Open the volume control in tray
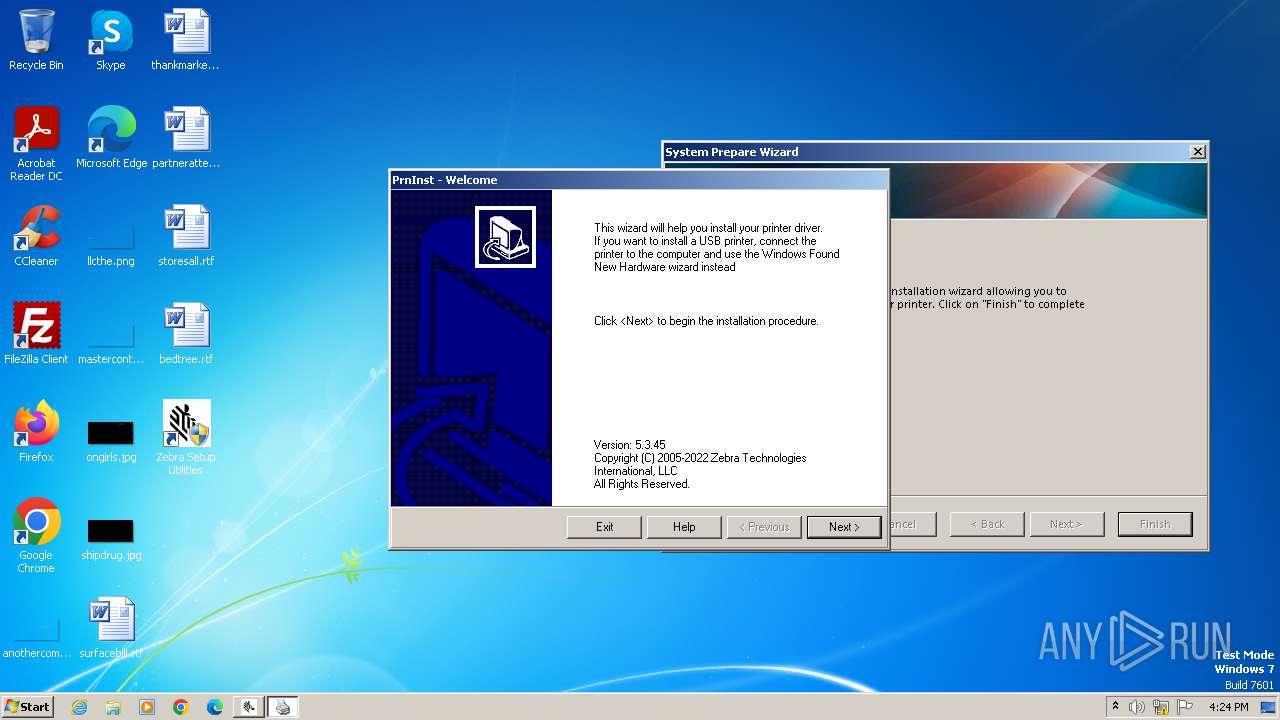The height and width of the screenshot is (720, 1280). [1137, 707]
